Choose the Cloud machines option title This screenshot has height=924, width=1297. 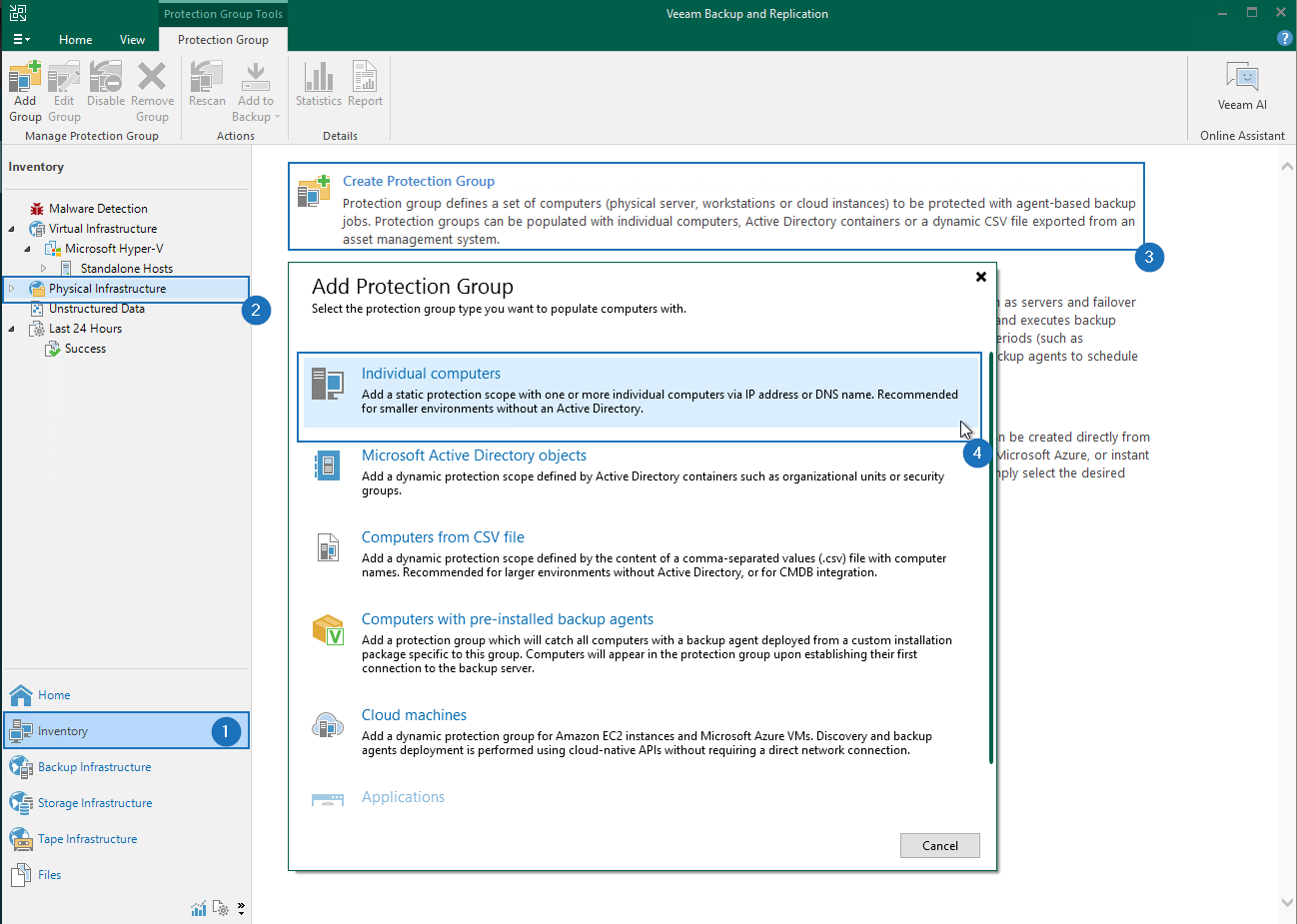[414, 715]
